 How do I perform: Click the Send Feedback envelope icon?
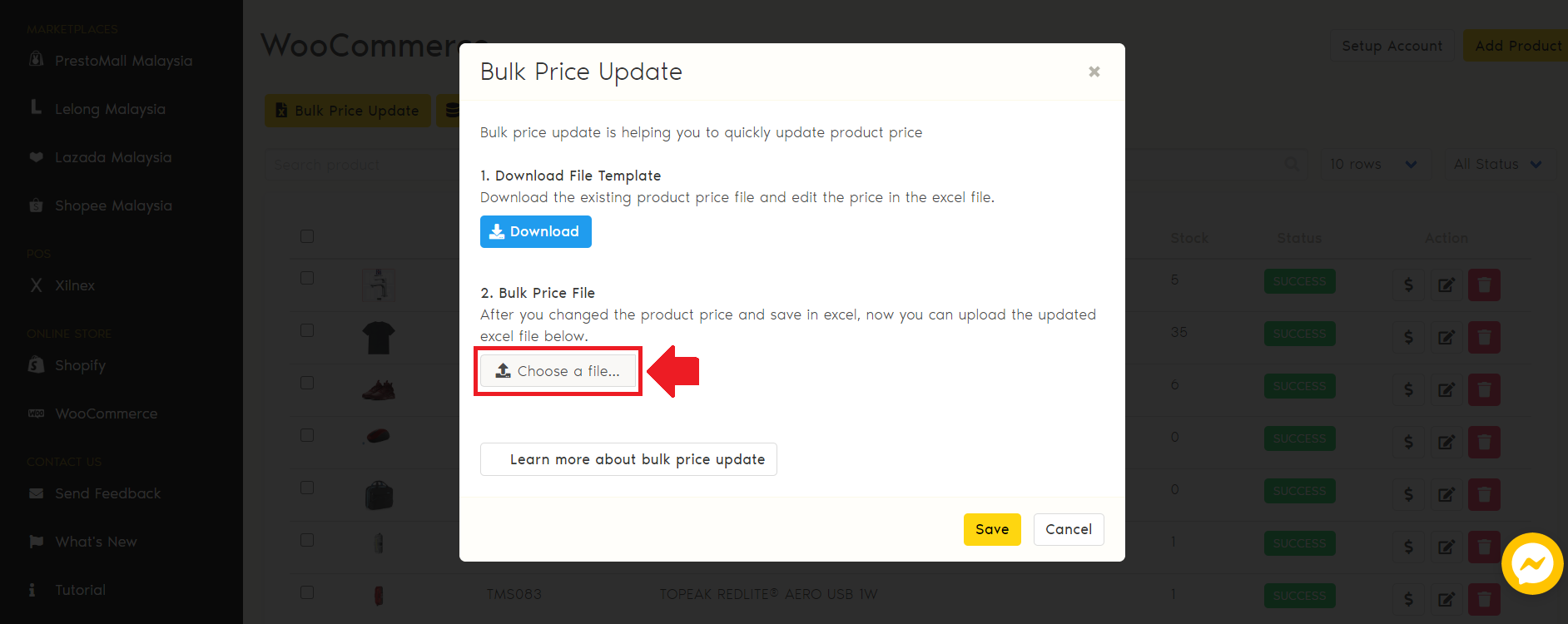[36, 493]
